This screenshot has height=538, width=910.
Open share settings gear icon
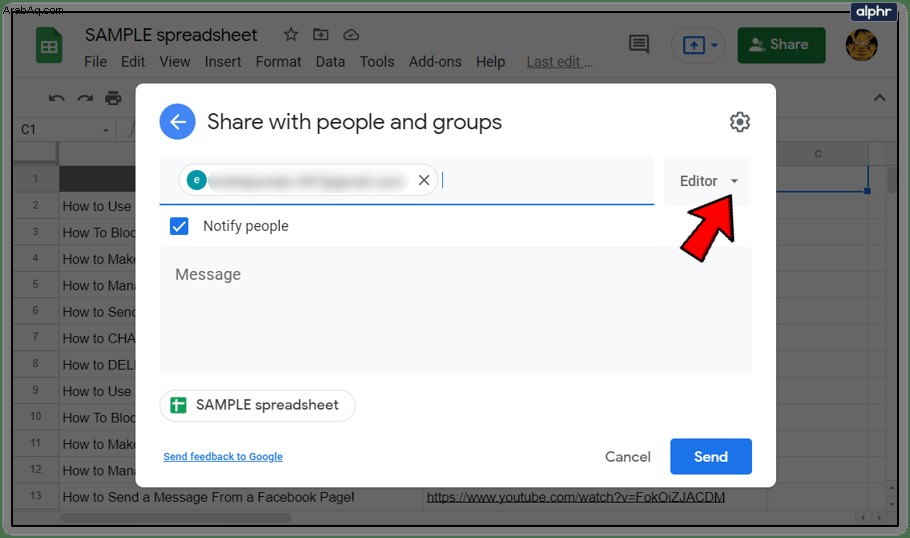(x=739, y=122)
